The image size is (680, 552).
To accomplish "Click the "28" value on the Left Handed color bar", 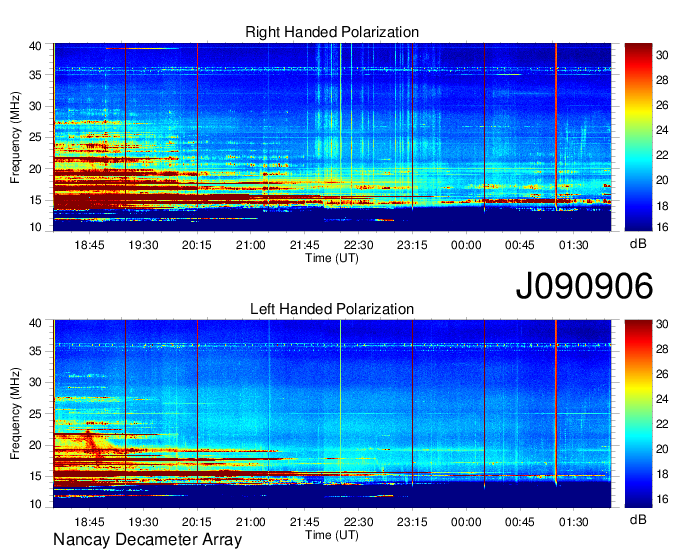I will (662, 349).
